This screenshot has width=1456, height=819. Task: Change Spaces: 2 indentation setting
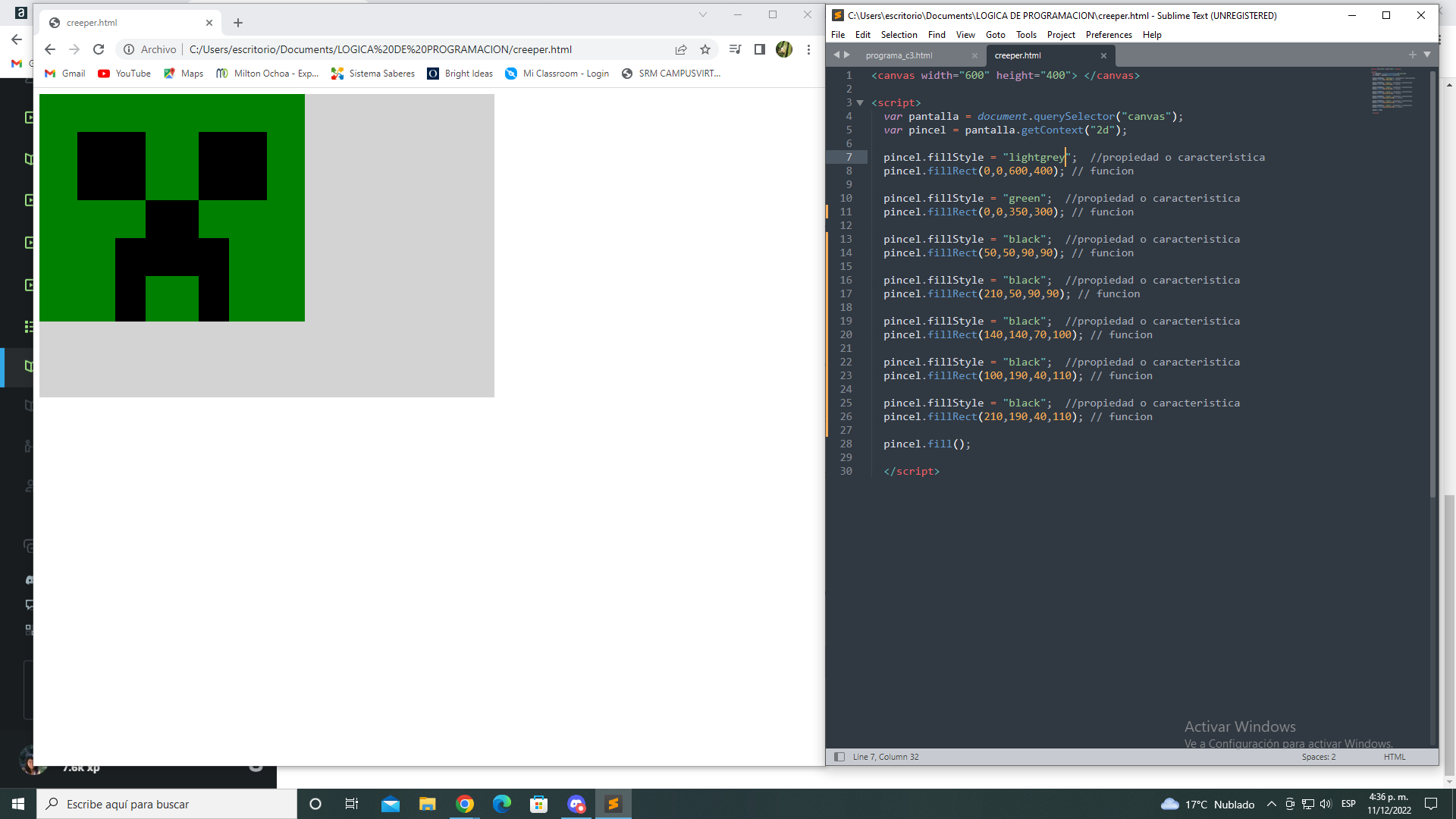[x=1319, y=757]
